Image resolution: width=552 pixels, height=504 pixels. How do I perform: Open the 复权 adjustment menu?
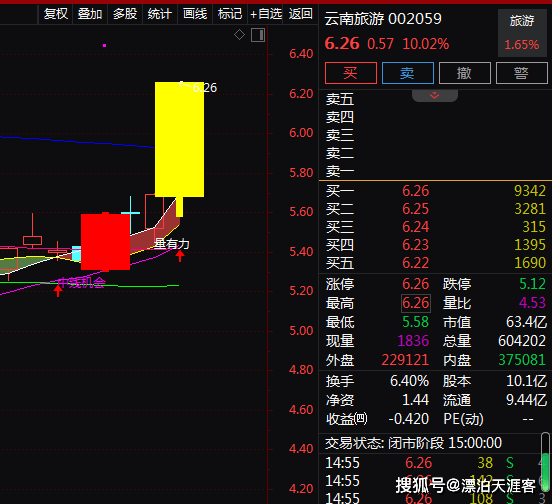pos(55,14)
